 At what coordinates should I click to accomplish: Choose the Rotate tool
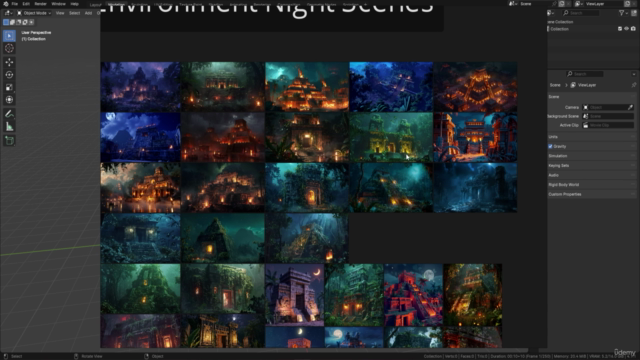(9, 75)
